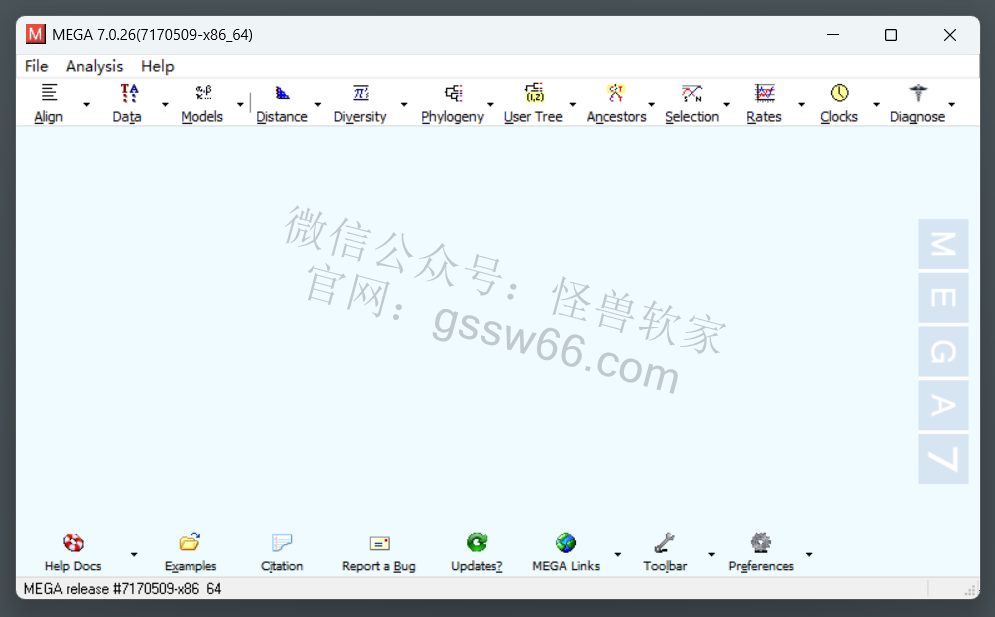Expand the Phylogeny dropdown arrow

click(x=490, y=104)
